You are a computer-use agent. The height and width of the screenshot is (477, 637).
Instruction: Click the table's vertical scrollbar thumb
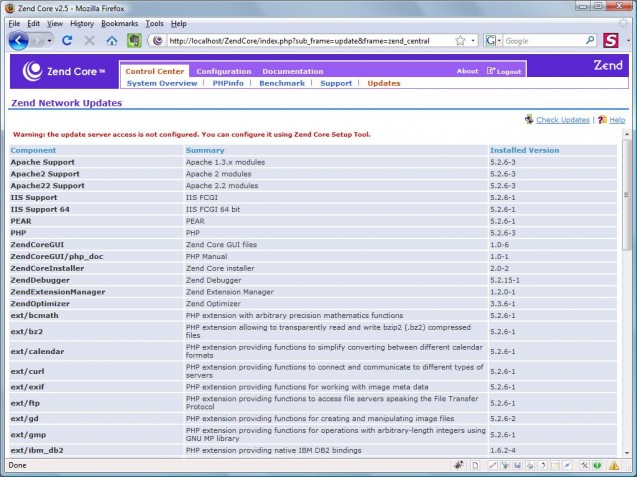[x=626, y=195]
